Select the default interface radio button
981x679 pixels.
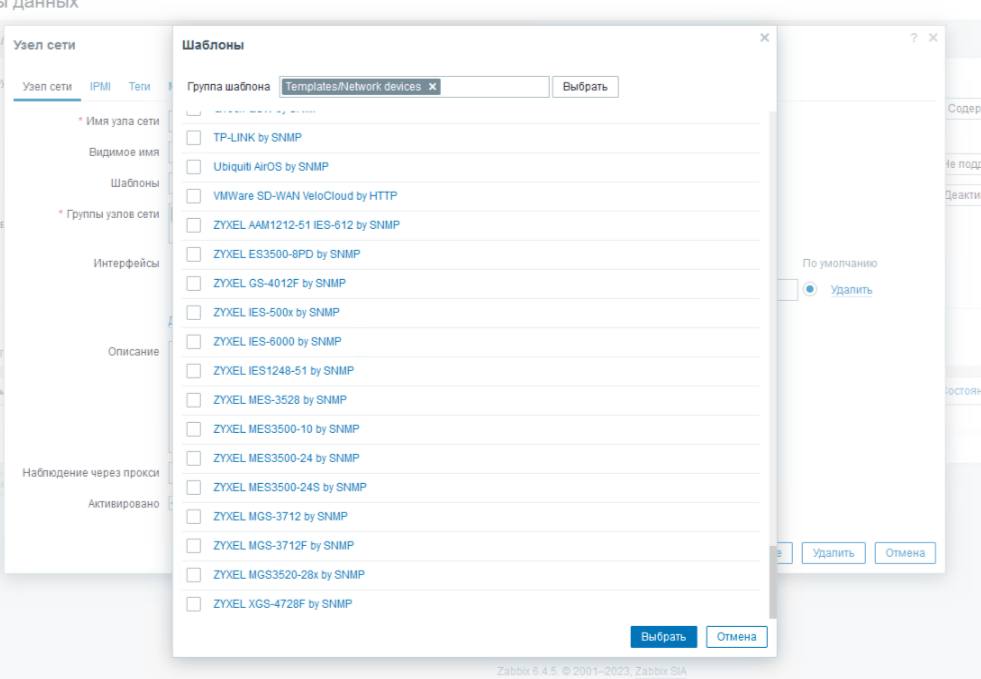tap(810, 289)
